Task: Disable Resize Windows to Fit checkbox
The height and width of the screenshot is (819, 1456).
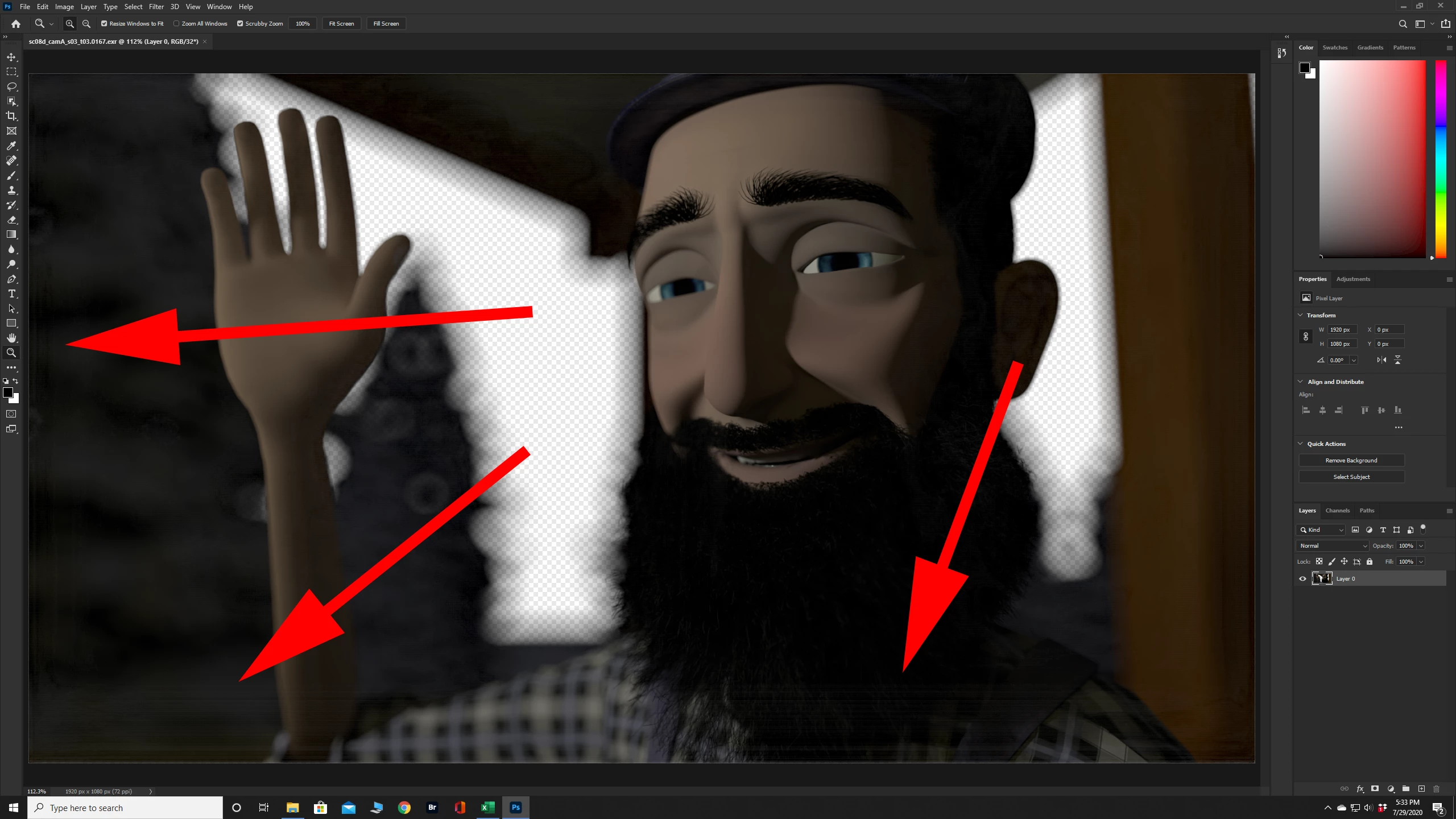Action: (104, 24)
